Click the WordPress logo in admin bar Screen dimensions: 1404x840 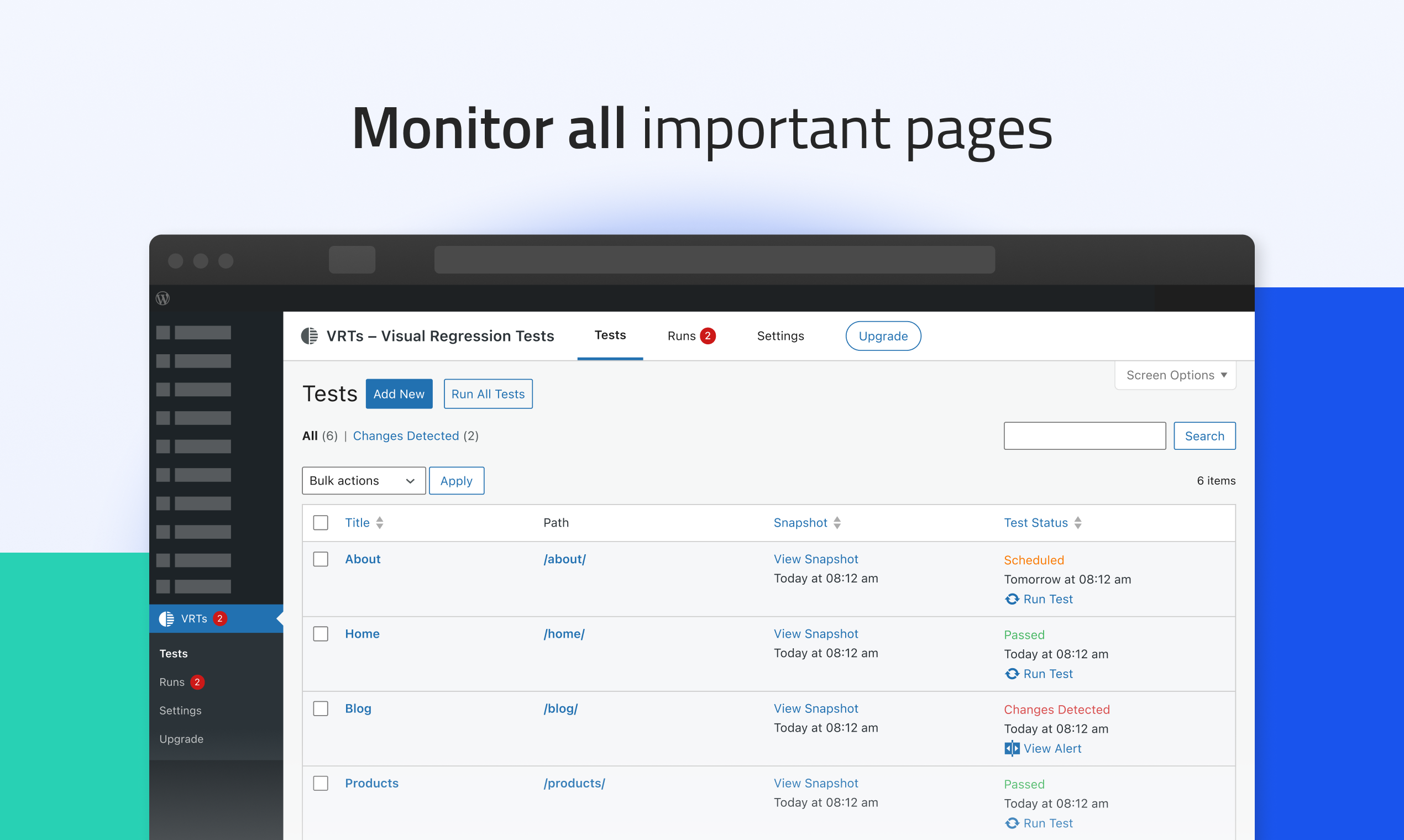coord(163,298)
